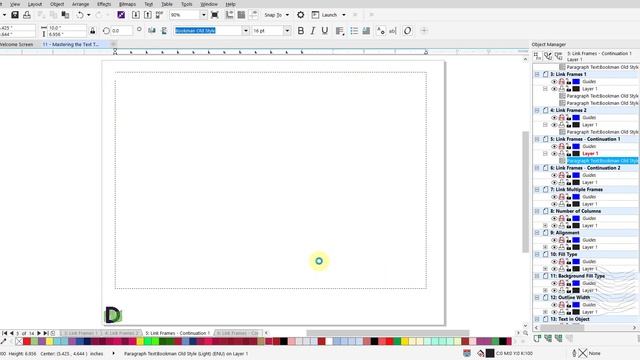This screenshot has width=640, height=360.
Task: Click the Print icon in the toolbar
Action: pos(27,15)
